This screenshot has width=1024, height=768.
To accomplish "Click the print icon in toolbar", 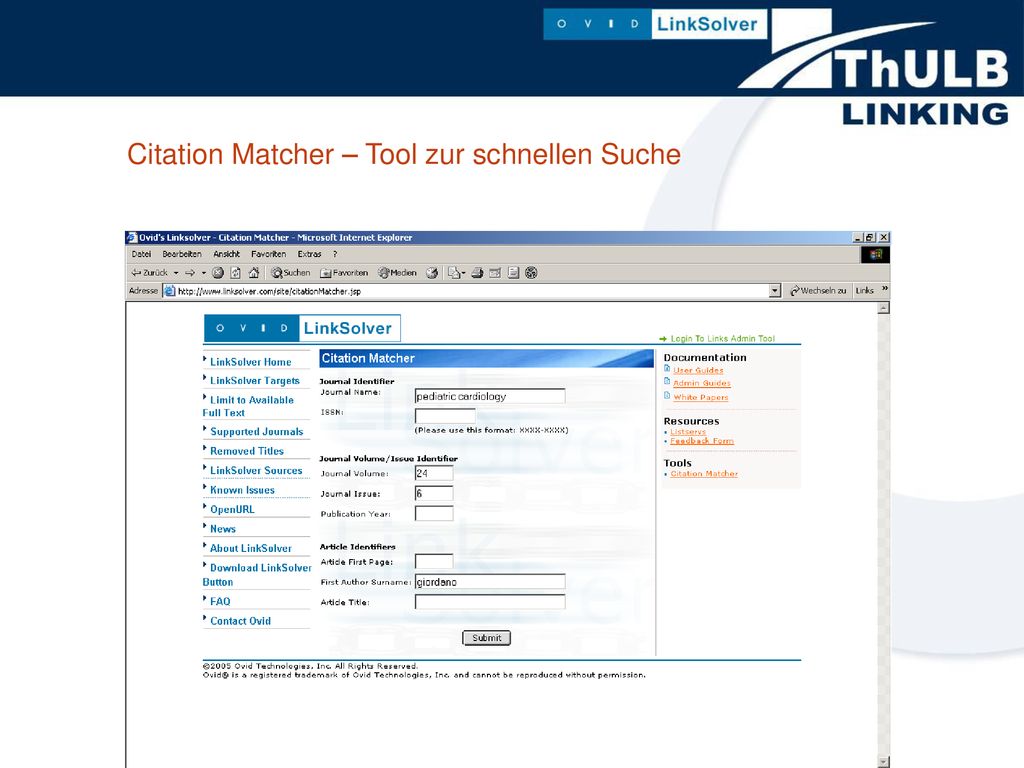I will tap(477, 273).
